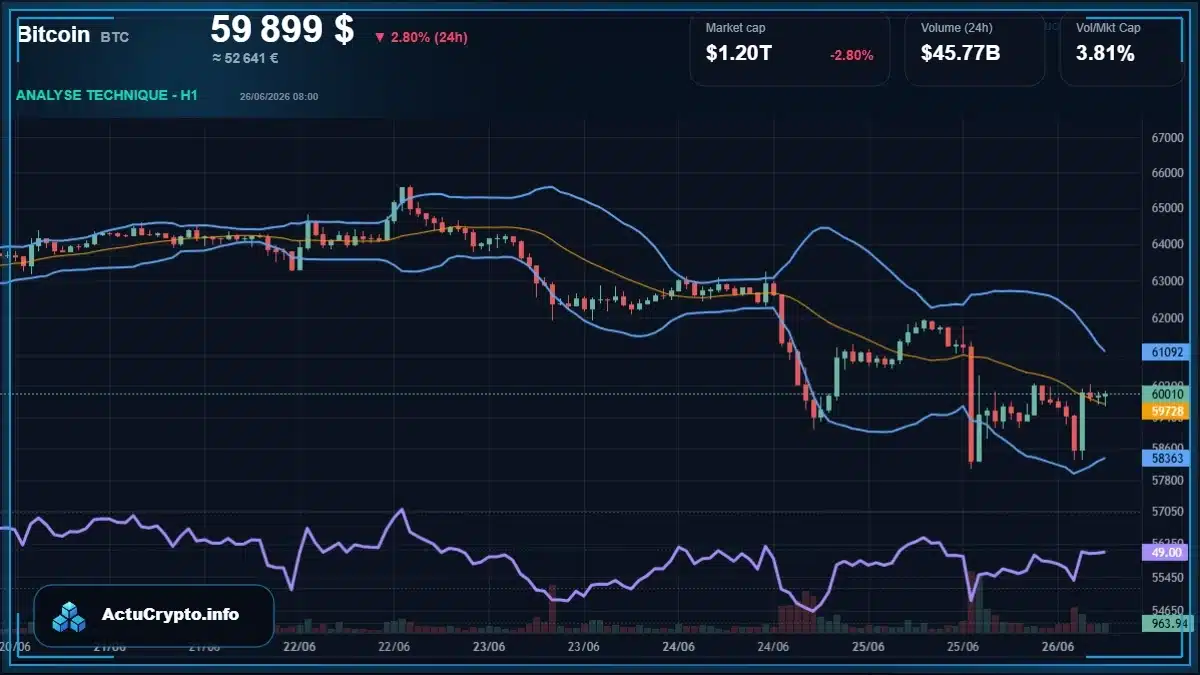Click the 63000 price axis label
Image resolution: width=1200 pixels, height=675 pixels.
coord(1167,281)
